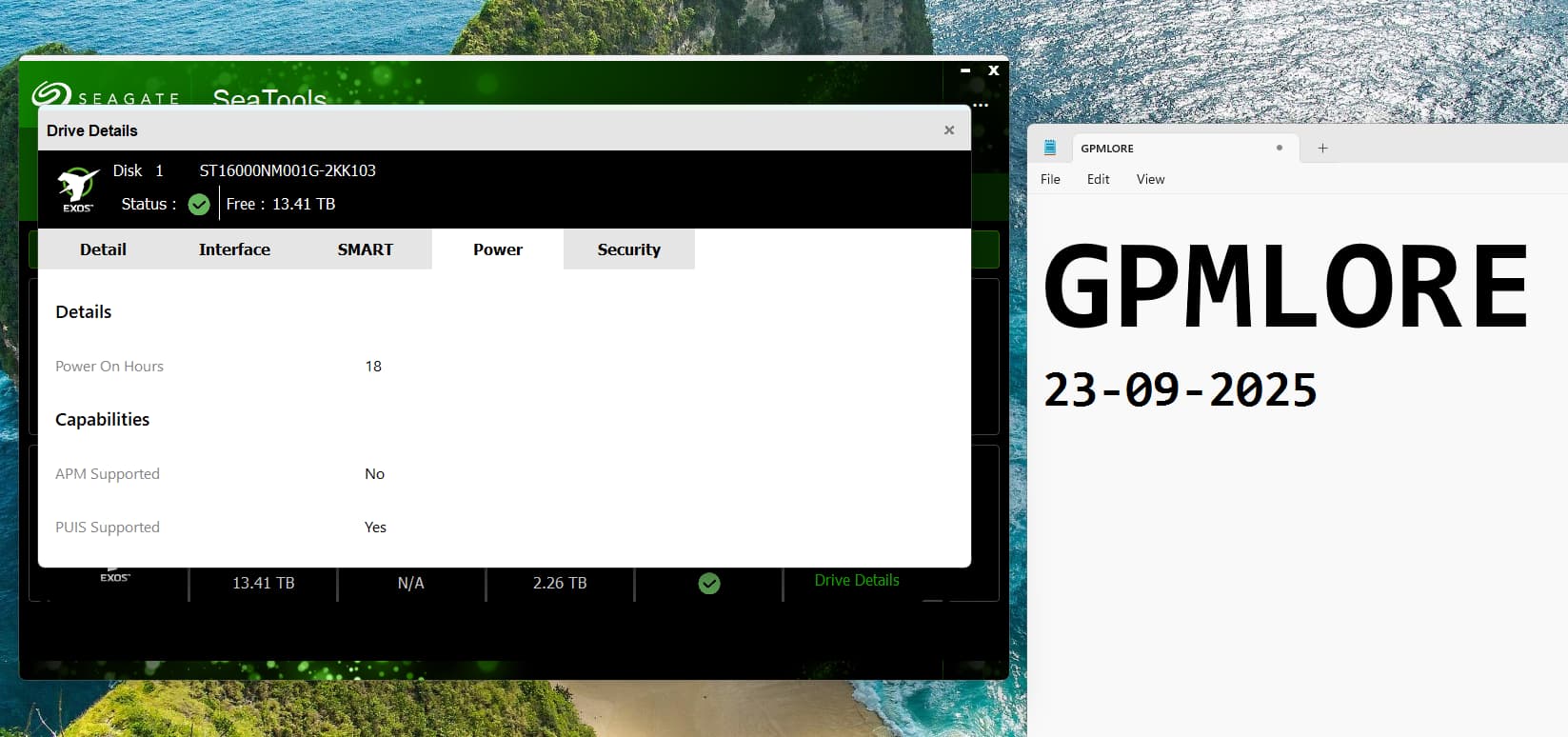Click the N/A cell in drive row
The width and height of the screenshot is (1568, 737).
[411, 583]
